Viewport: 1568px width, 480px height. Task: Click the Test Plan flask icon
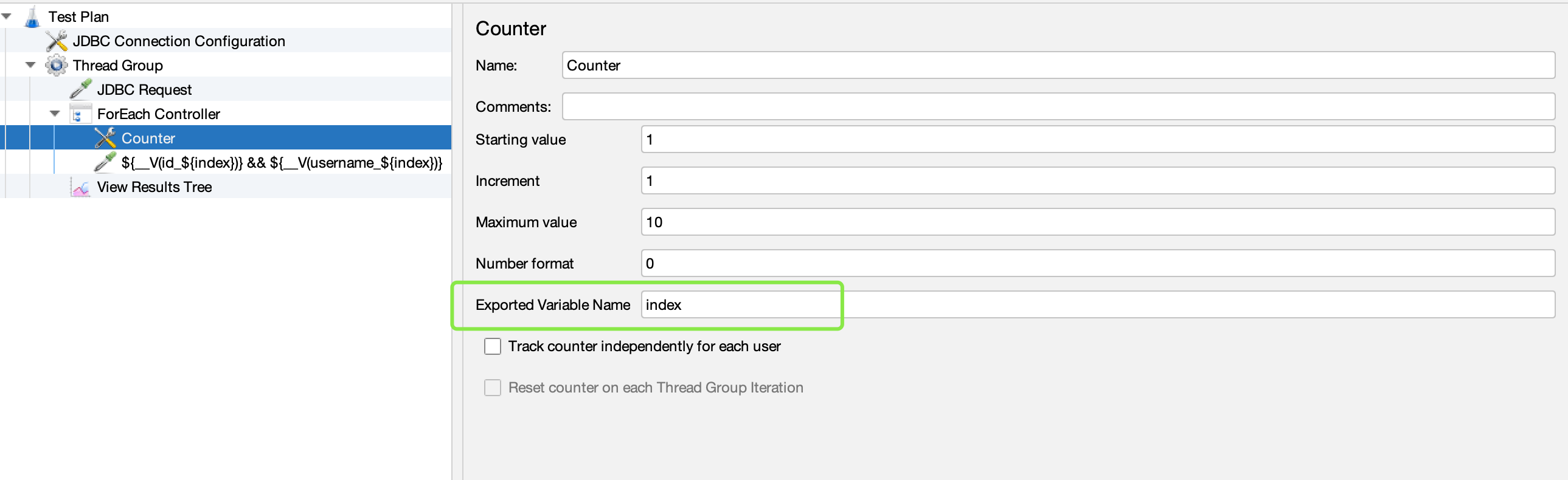tap(32, 17)
